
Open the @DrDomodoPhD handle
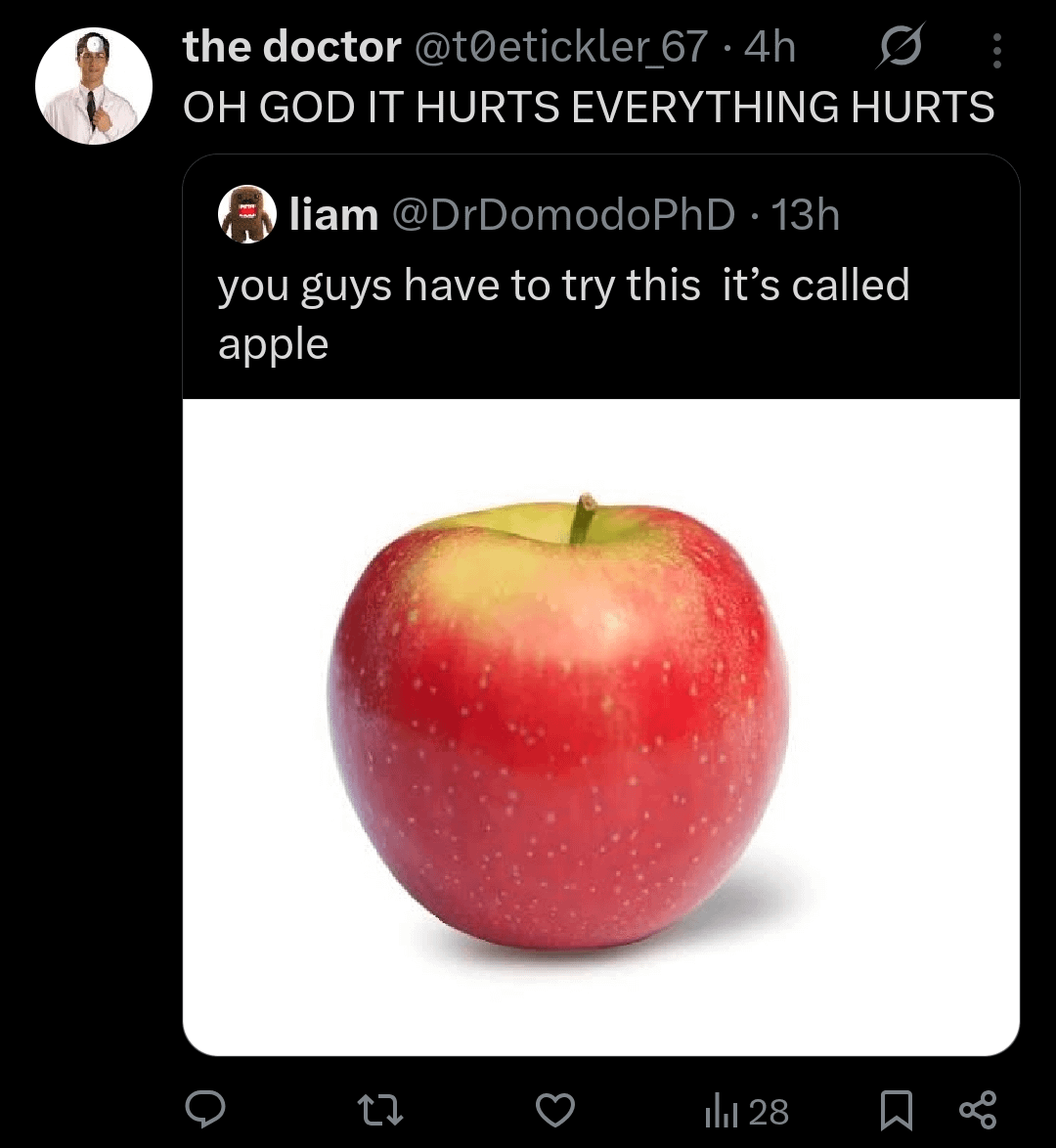(563, 214)
